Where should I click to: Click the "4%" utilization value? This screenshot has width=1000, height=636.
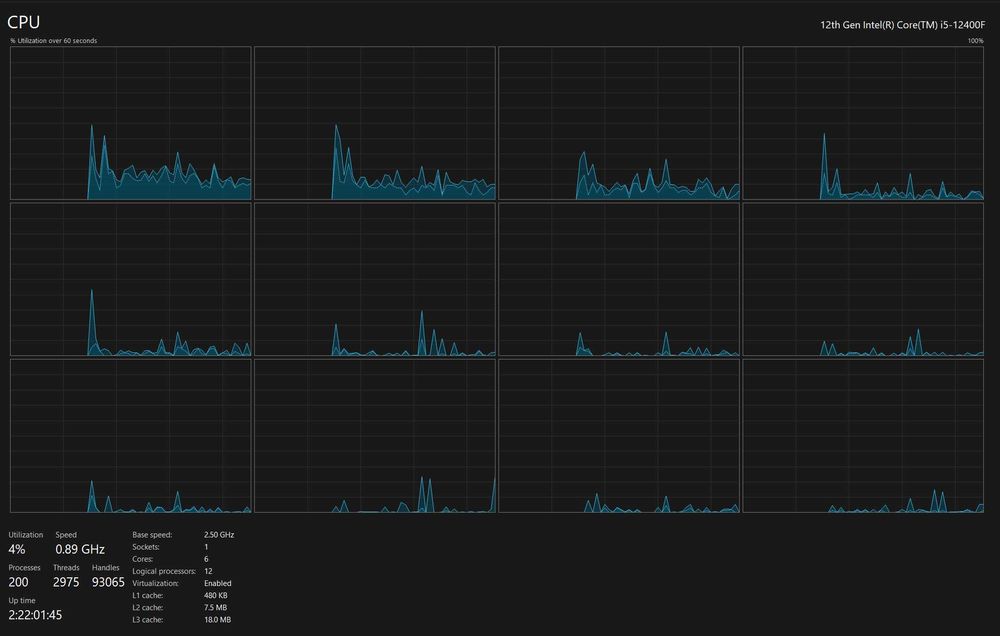(x=17, y=549)
